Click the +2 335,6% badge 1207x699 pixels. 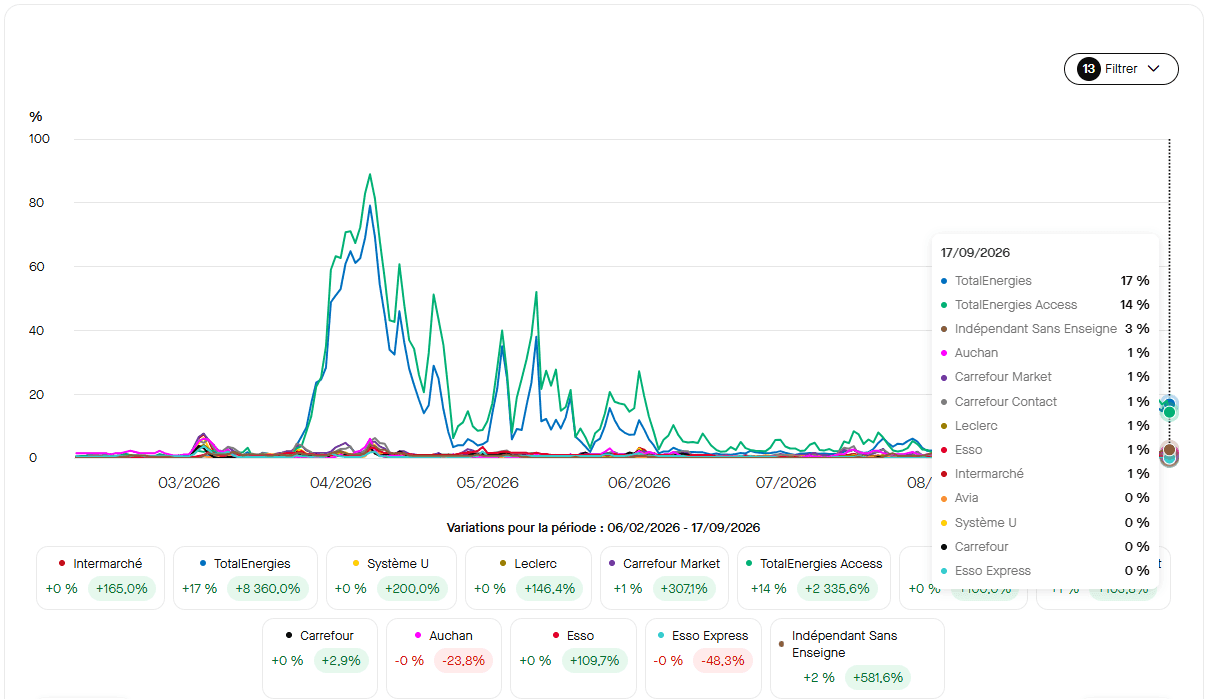pos(841,589)
